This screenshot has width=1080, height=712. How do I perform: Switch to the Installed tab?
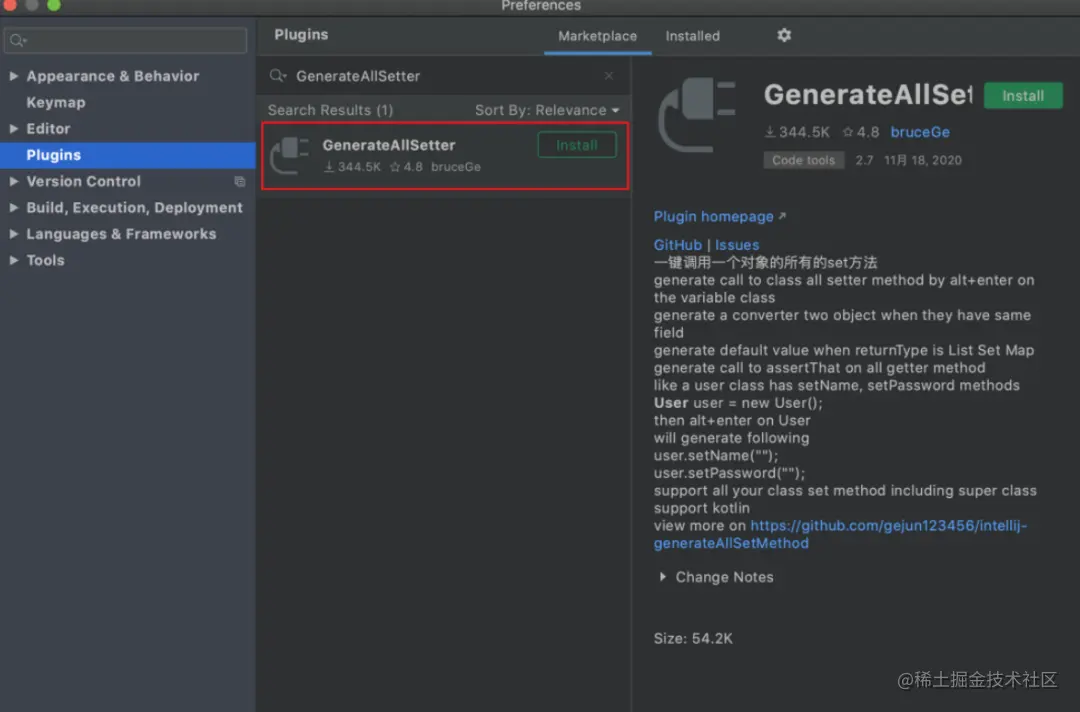coord(692,36)
